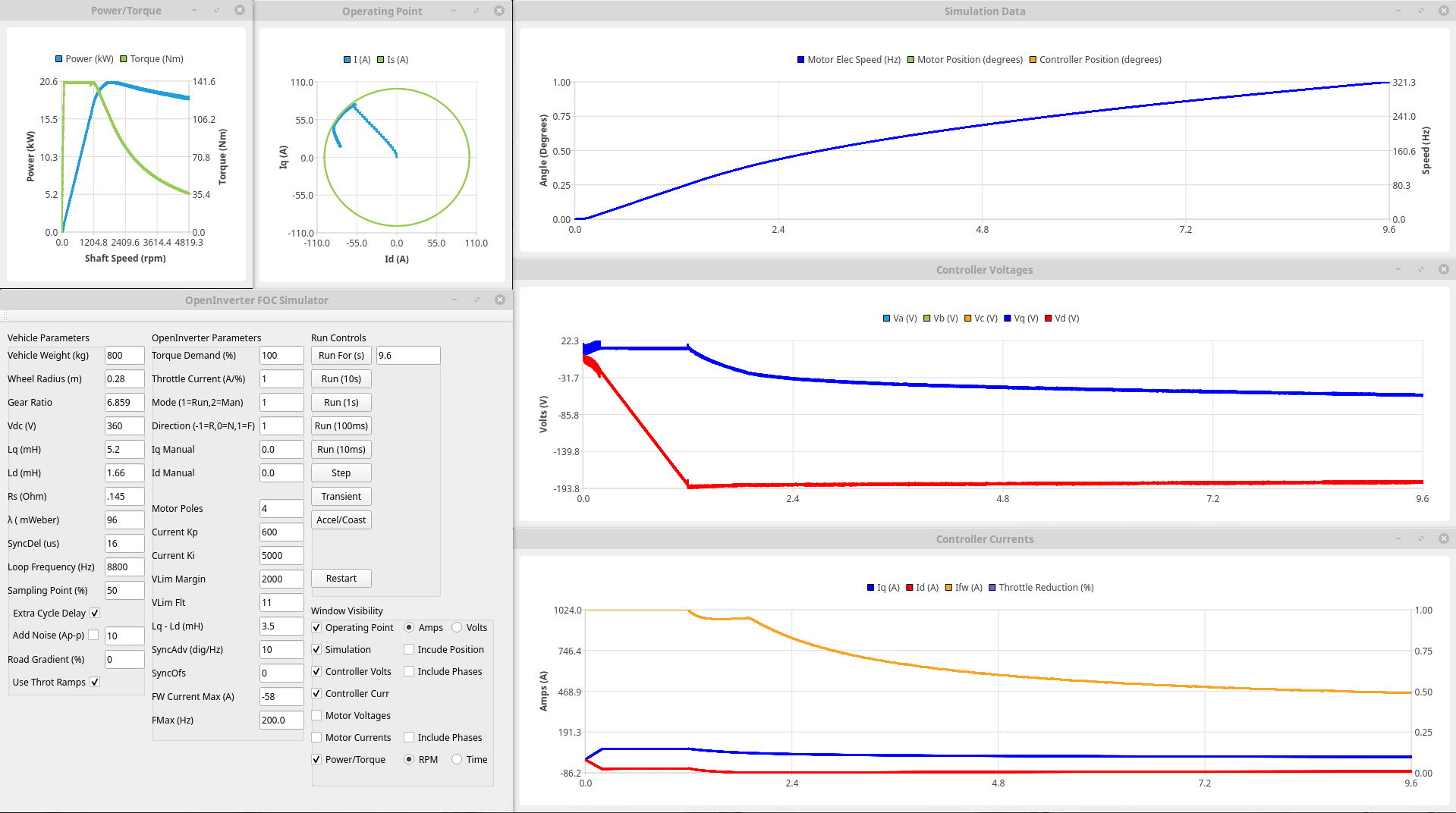This screenshot has width=1456, height=813.
Task: Click the Torque (Nm) legend marker
Action: pos(124,59)
